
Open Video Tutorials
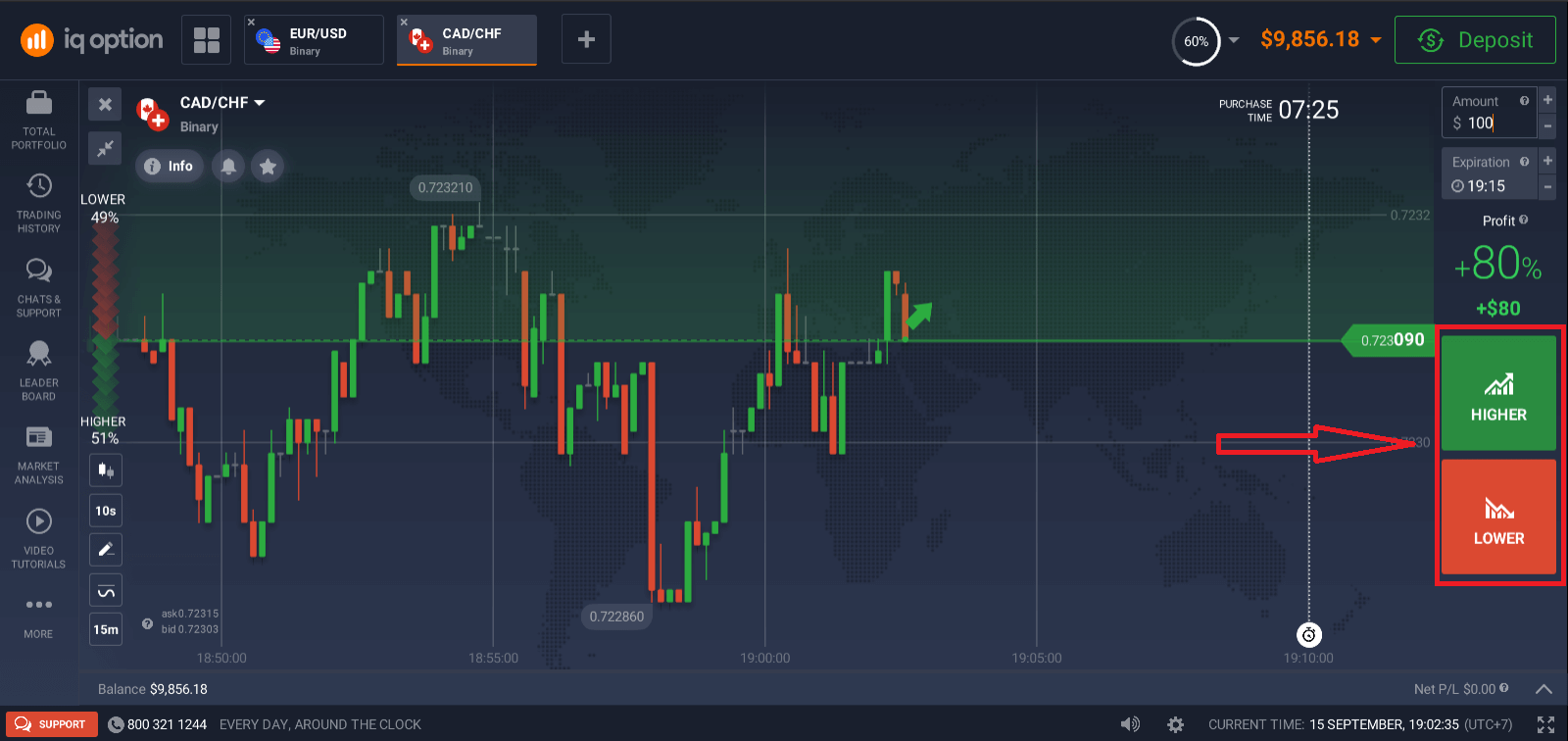pyautogui.click(x=39, y=539)
